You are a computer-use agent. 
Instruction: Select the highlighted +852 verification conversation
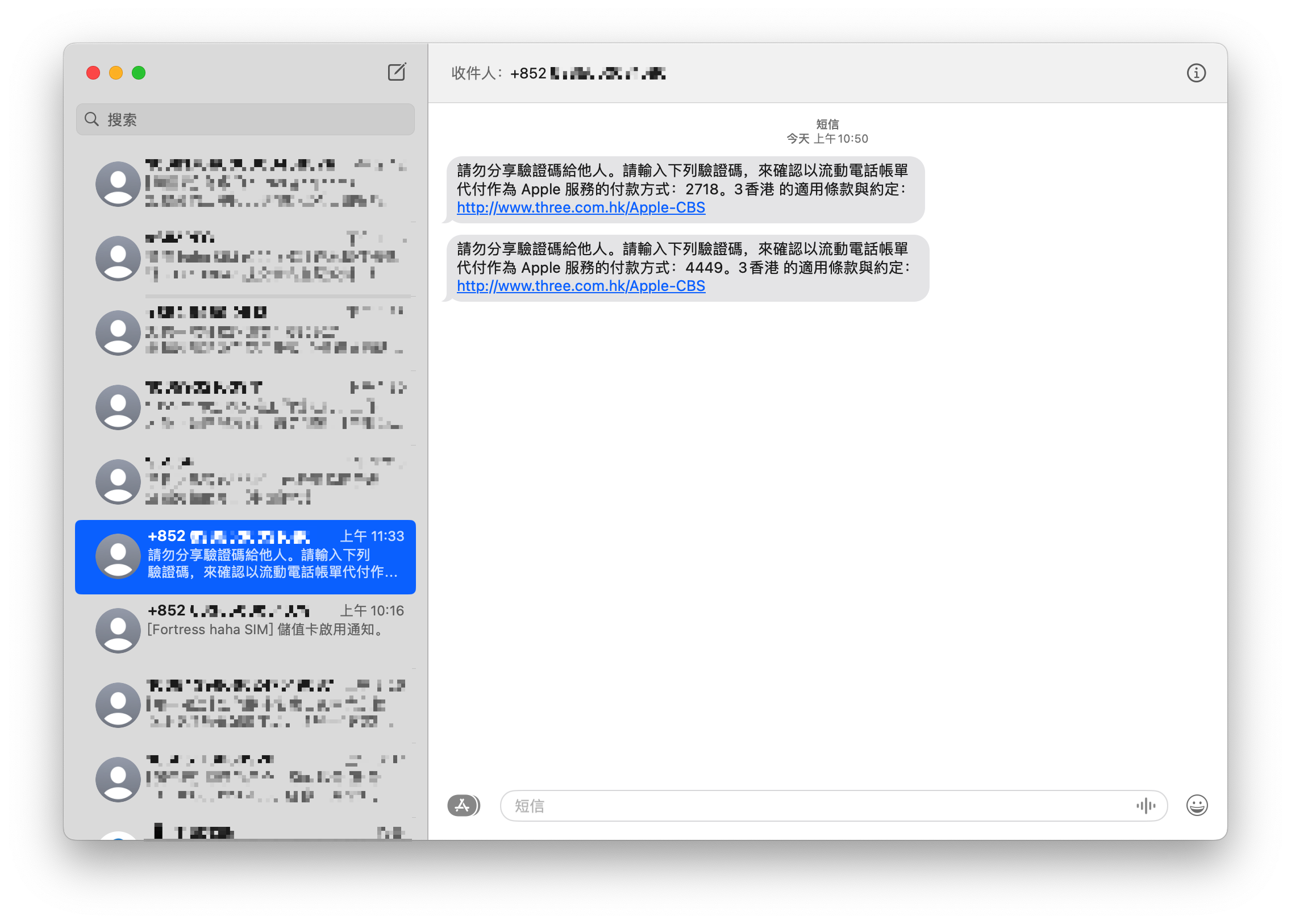pos(245,557)
